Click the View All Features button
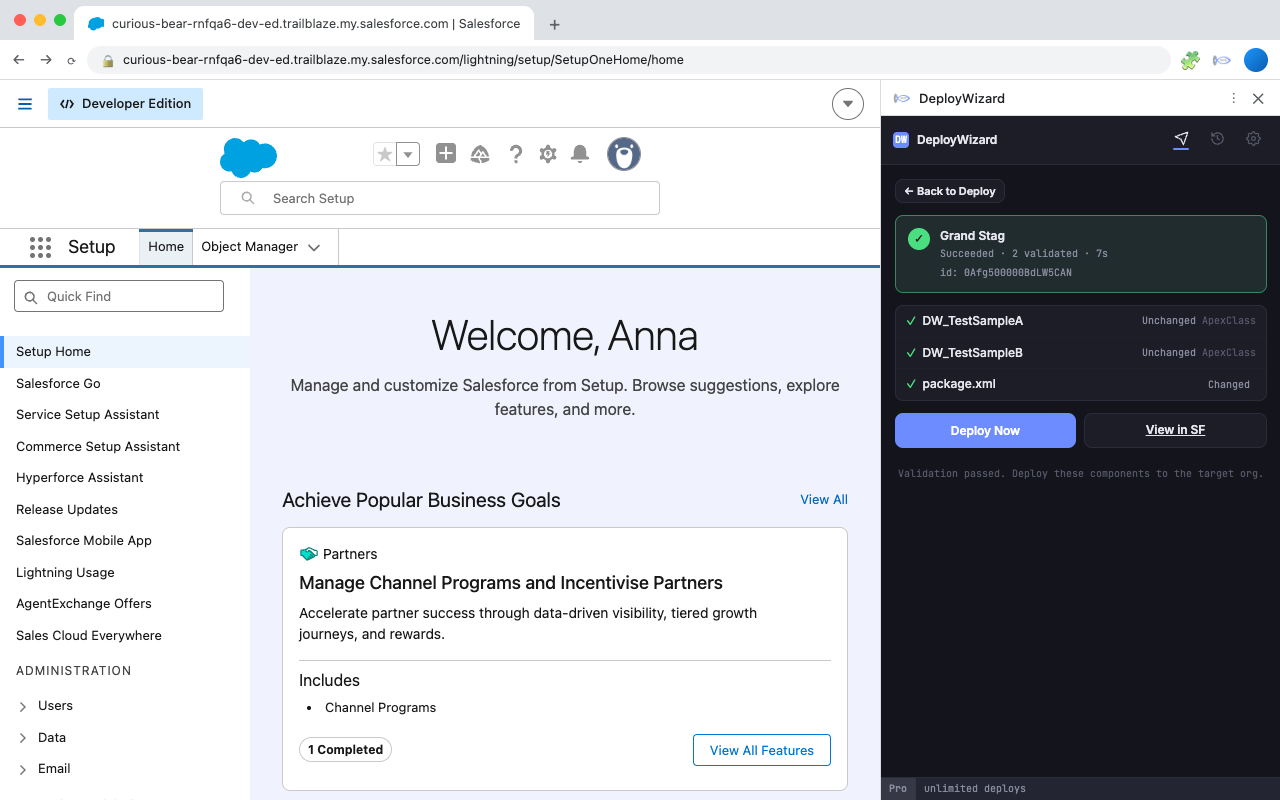This screenshot has width=1280, height=800. [762, 750]
